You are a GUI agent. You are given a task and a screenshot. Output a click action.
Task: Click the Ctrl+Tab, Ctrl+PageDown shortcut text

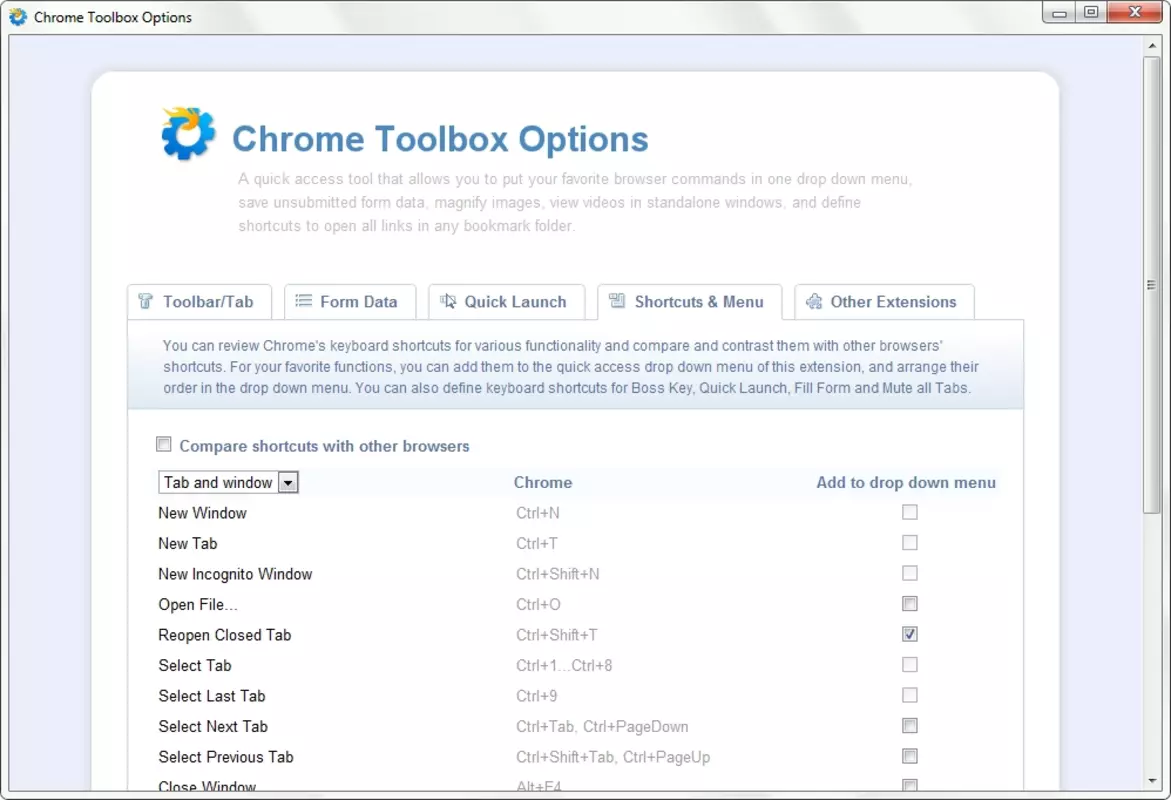click(x=602, y=727)
